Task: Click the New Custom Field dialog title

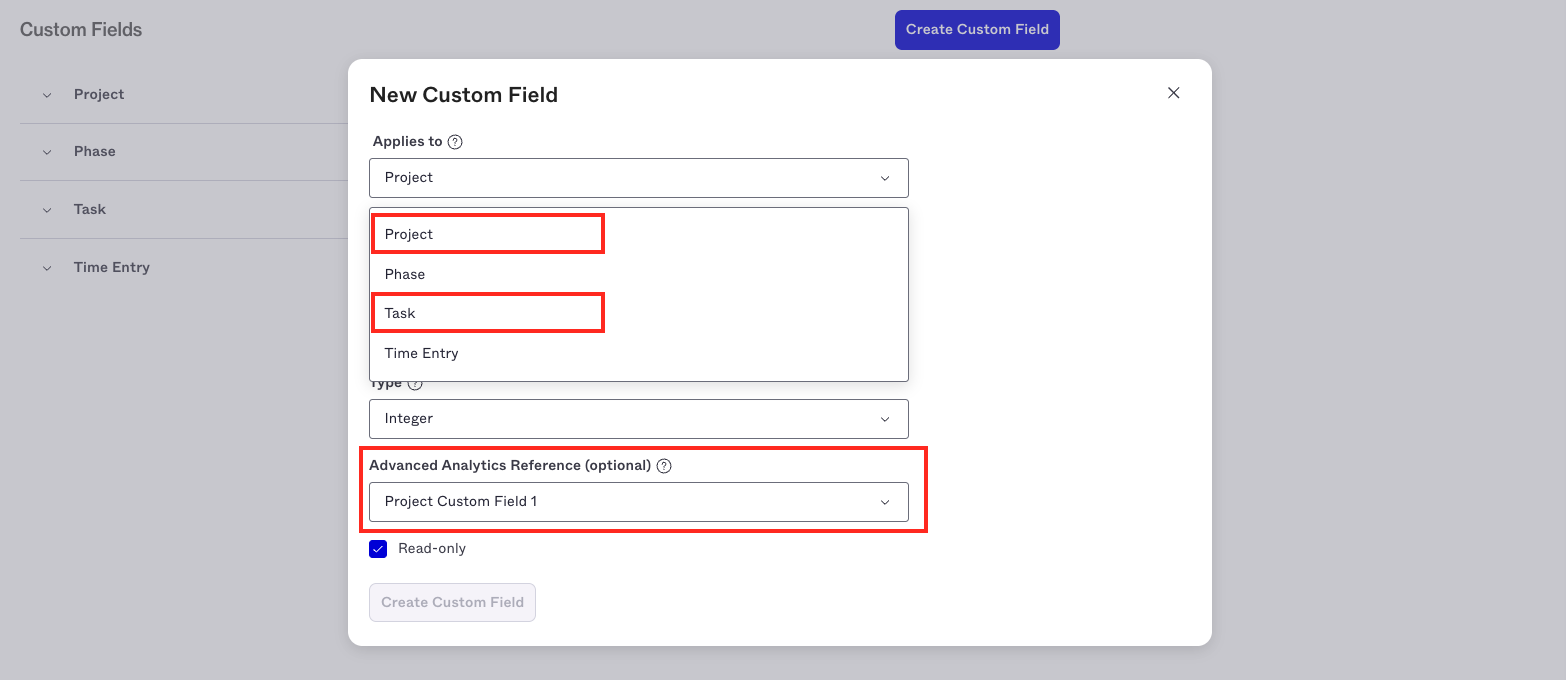Action: (x=464, y=95)
